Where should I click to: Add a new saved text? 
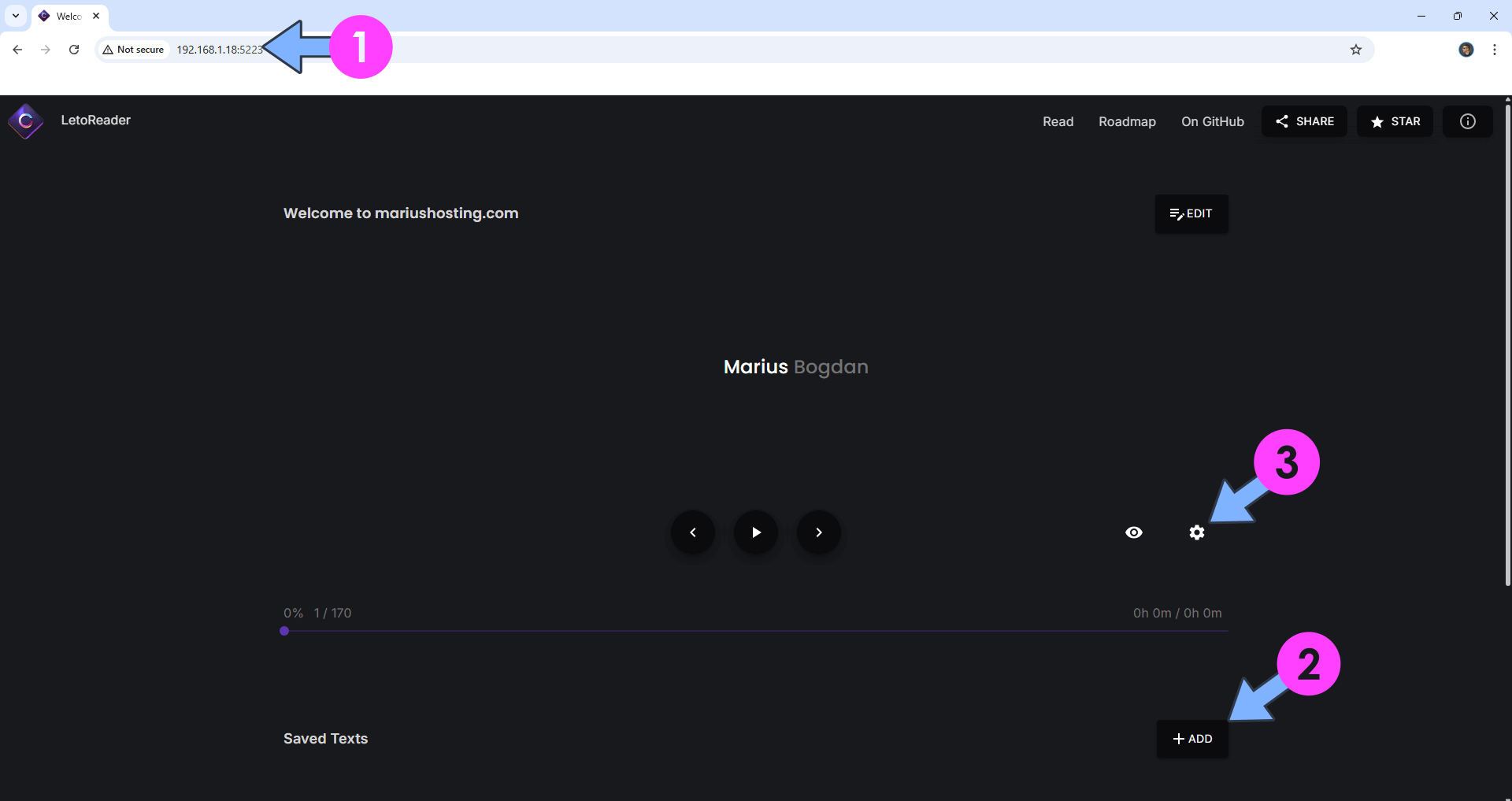pyautogui.click(x=1192, y=739)
